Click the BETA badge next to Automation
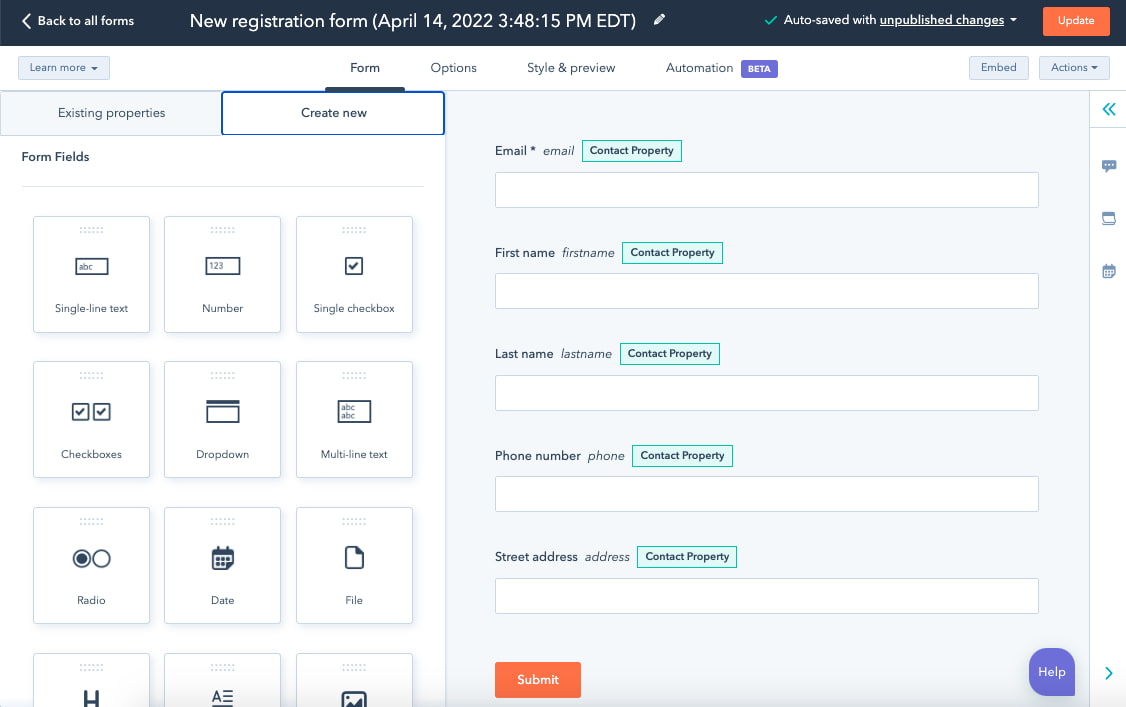The width and height of the screenshot is (1126, 707). tap(759, 69)
